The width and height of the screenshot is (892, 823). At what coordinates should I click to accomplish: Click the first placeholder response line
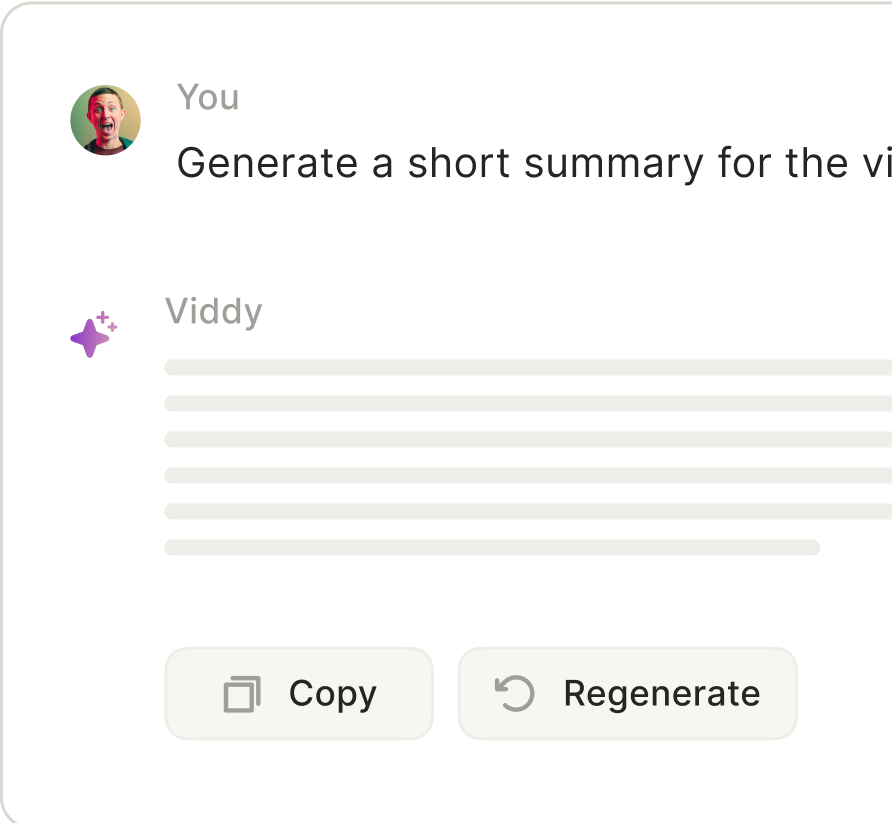coord(520,366)
